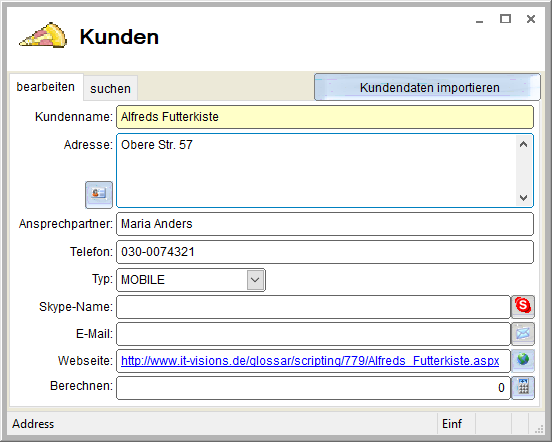Click the contact card icon by Adresse
Screen dimensions: 552x442
pos(99,195)
